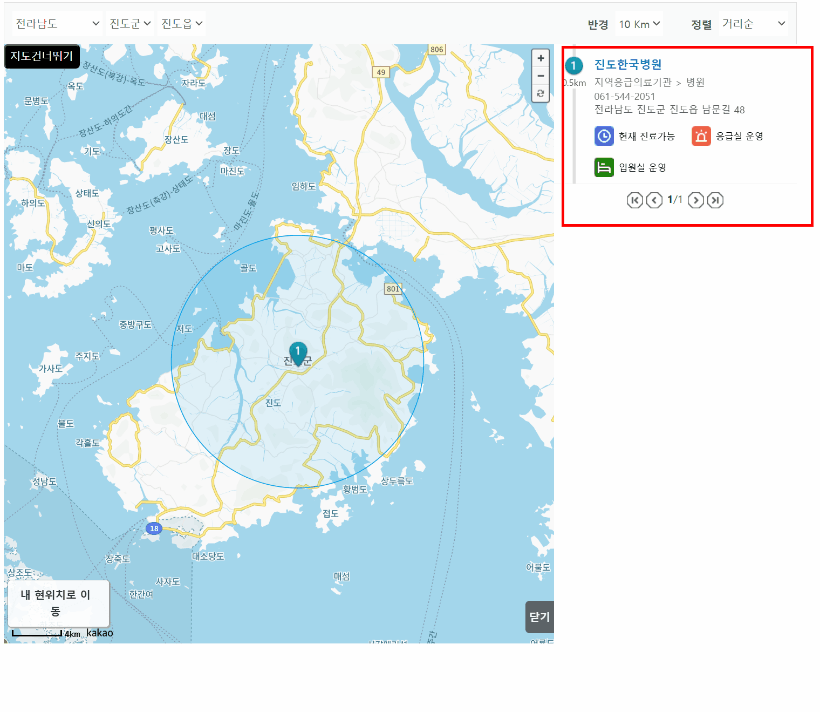This screenshot has width=820, height=712.
Task: Open the 10 Km radius dropdown
Action: 639,24
